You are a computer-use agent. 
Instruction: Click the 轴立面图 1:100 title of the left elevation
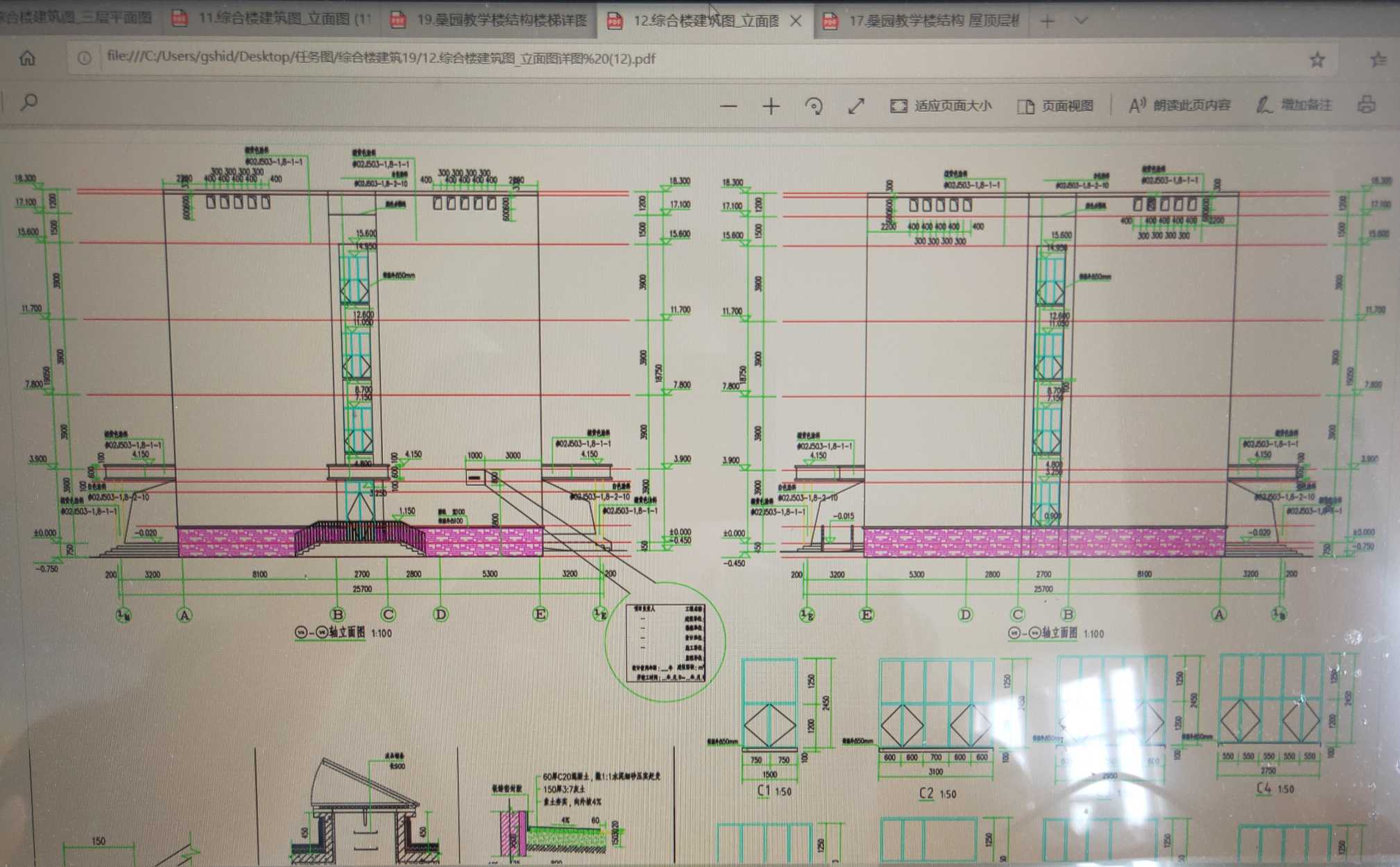(343, 633)
